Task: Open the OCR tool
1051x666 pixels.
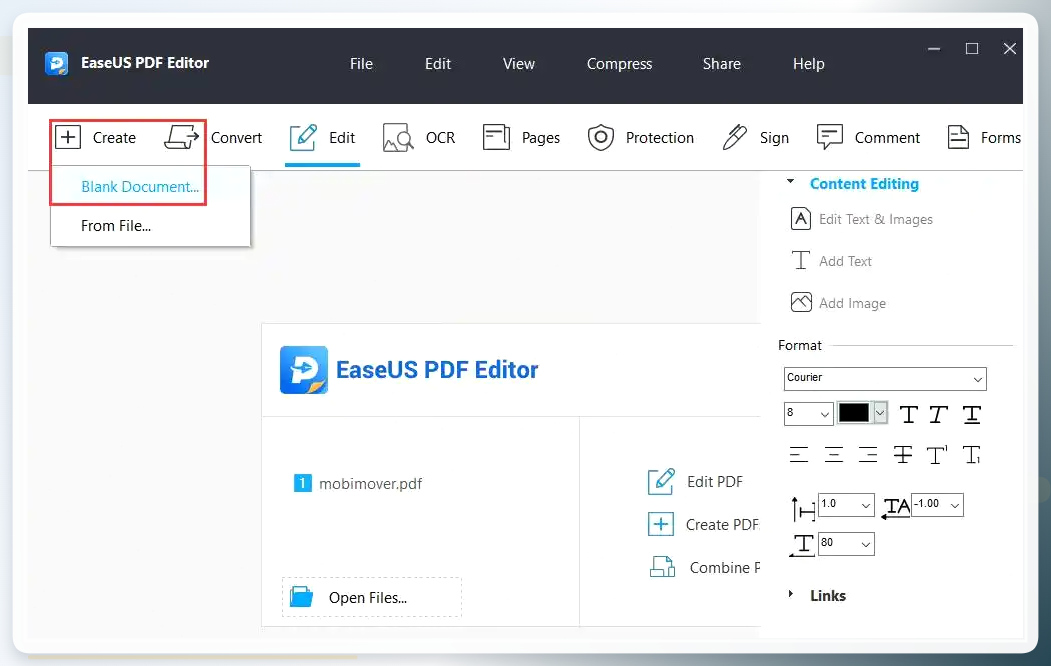Action: 419,137
